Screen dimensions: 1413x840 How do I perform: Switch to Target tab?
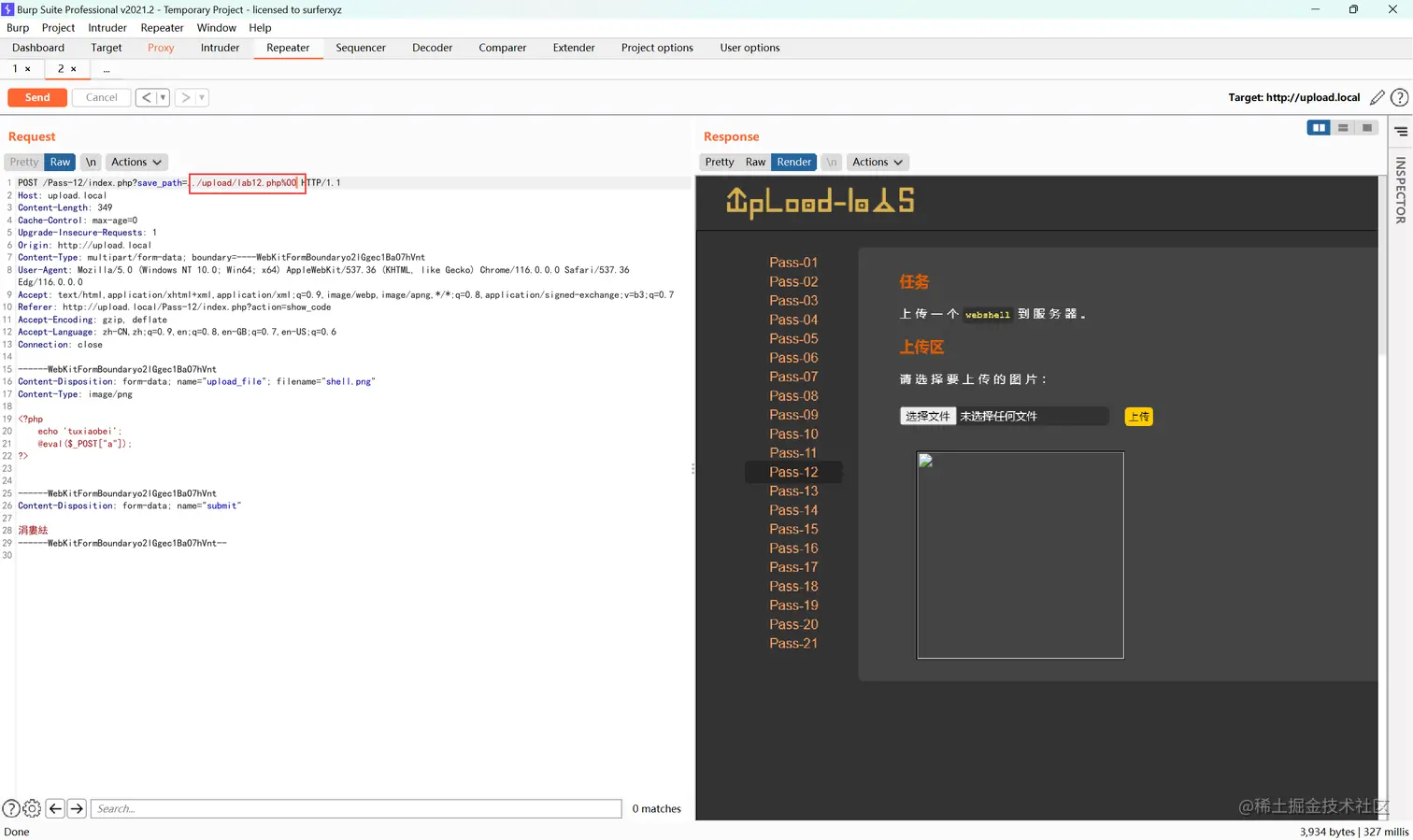tap(107, 48)
